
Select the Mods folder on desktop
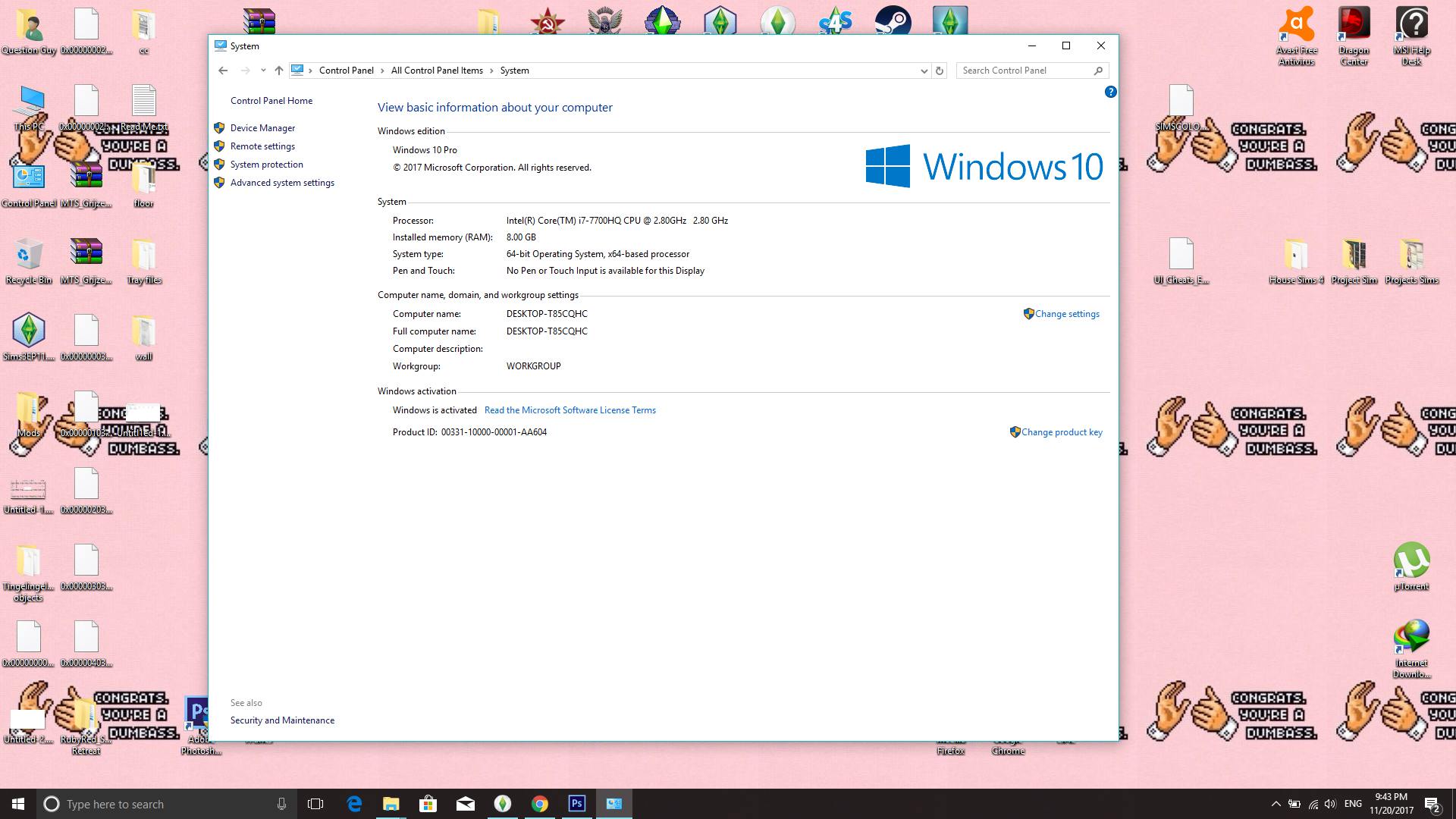[x=29, y=415]
